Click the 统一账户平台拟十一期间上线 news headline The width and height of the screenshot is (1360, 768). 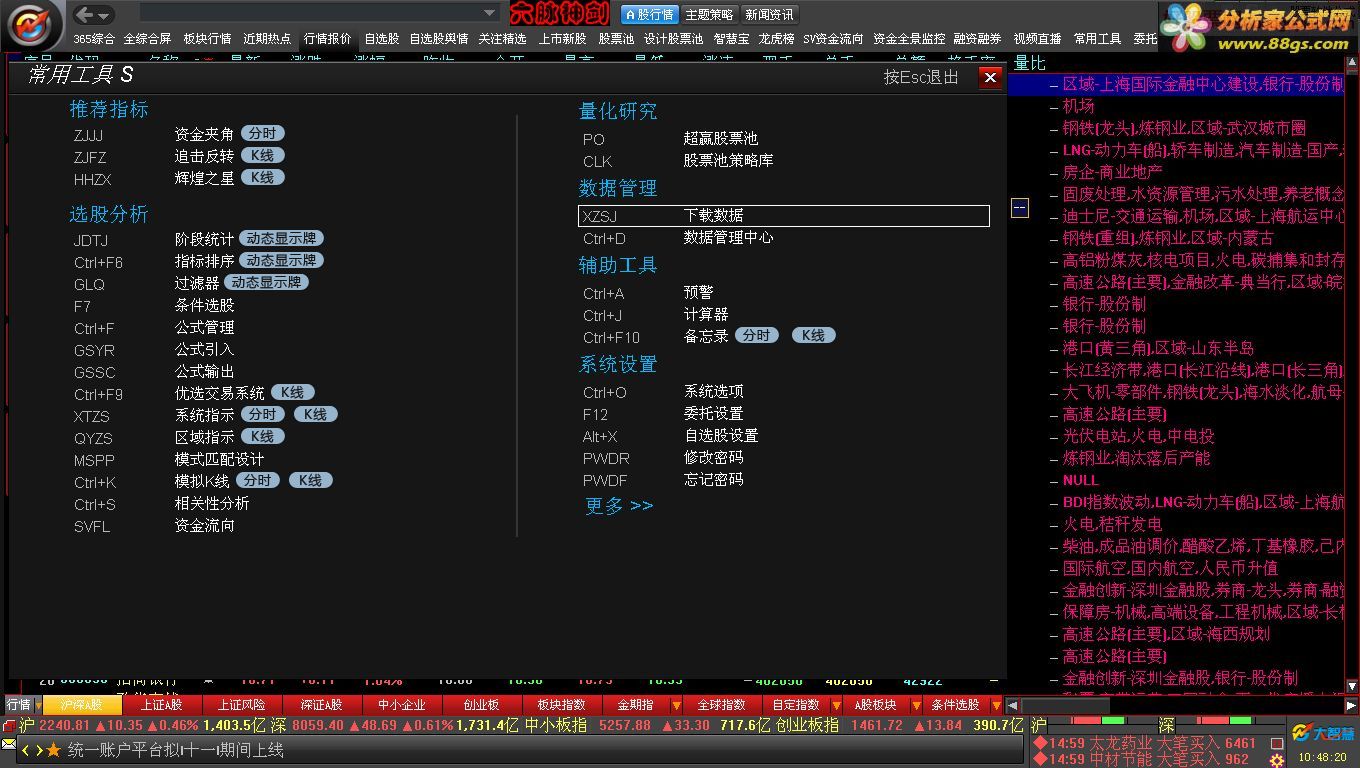tap(176, 749)
